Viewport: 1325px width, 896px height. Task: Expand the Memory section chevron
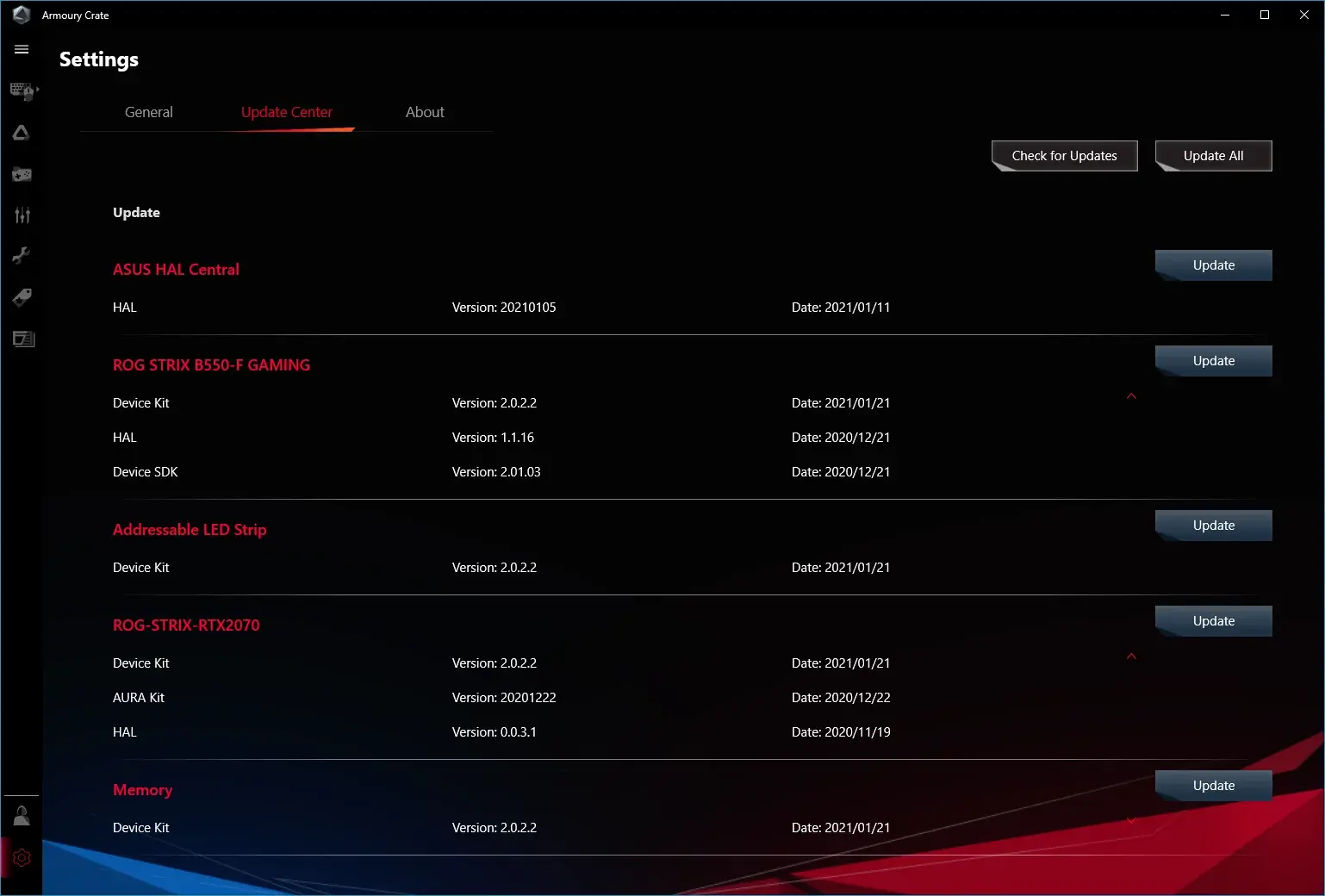pos(1131,821)
